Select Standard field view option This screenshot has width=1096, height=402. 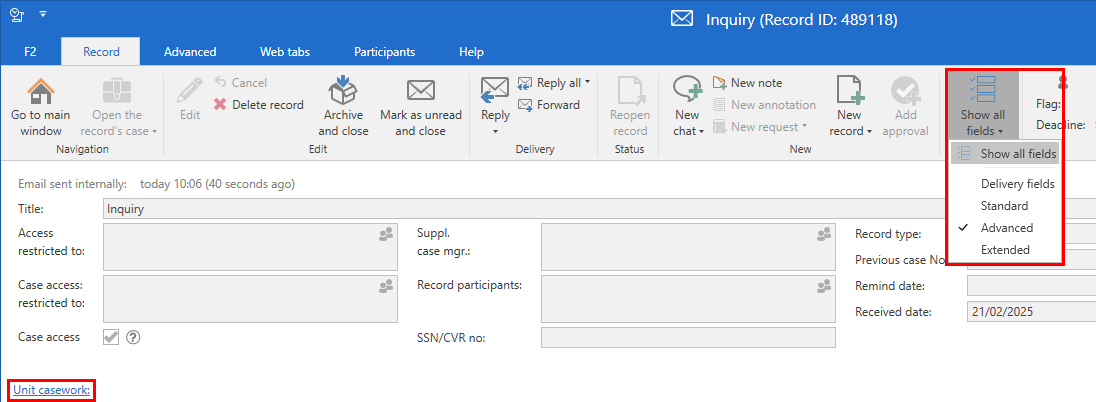(1004, 206)
